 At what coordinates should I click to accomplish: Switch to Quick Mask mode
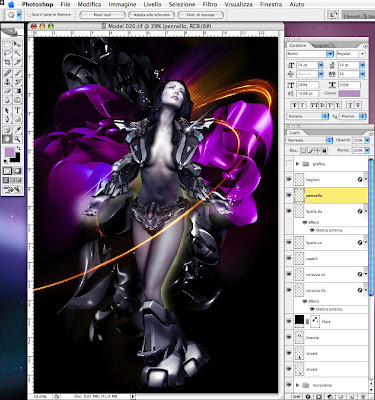click(x=17, y=171)
